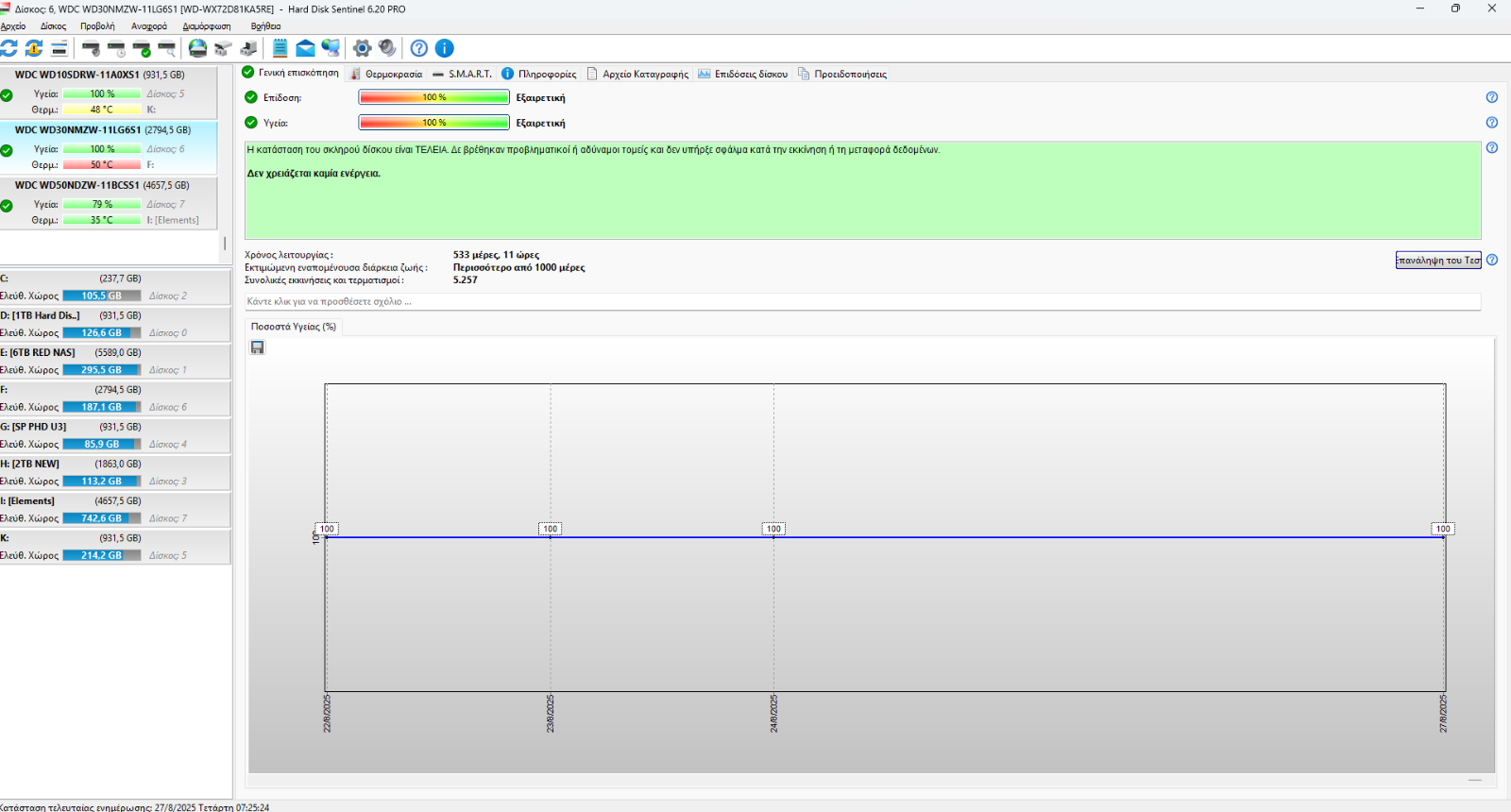
Task: Click the C: 105,5 GB free space bar
Action: click(x=102, y=296)
